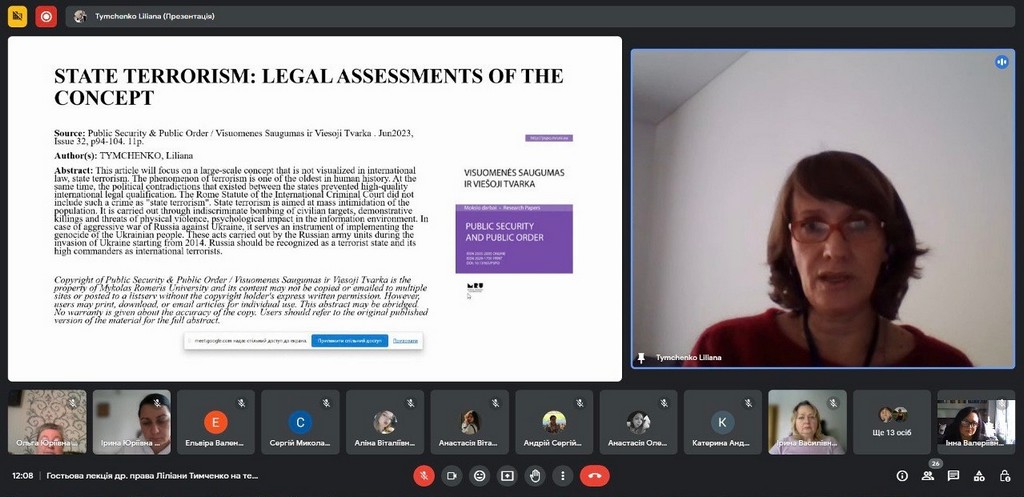Image resolution: width=1024 pixels, height=497 pixels.
Task: Open the meeting details info icon
Action: (902, 476)
